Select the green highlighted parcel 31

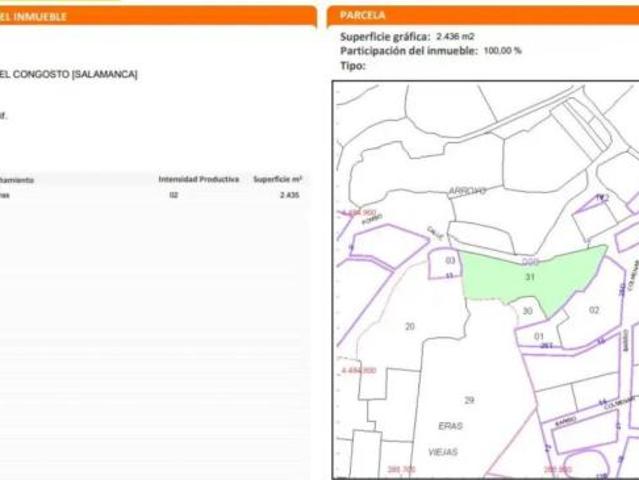530,277
